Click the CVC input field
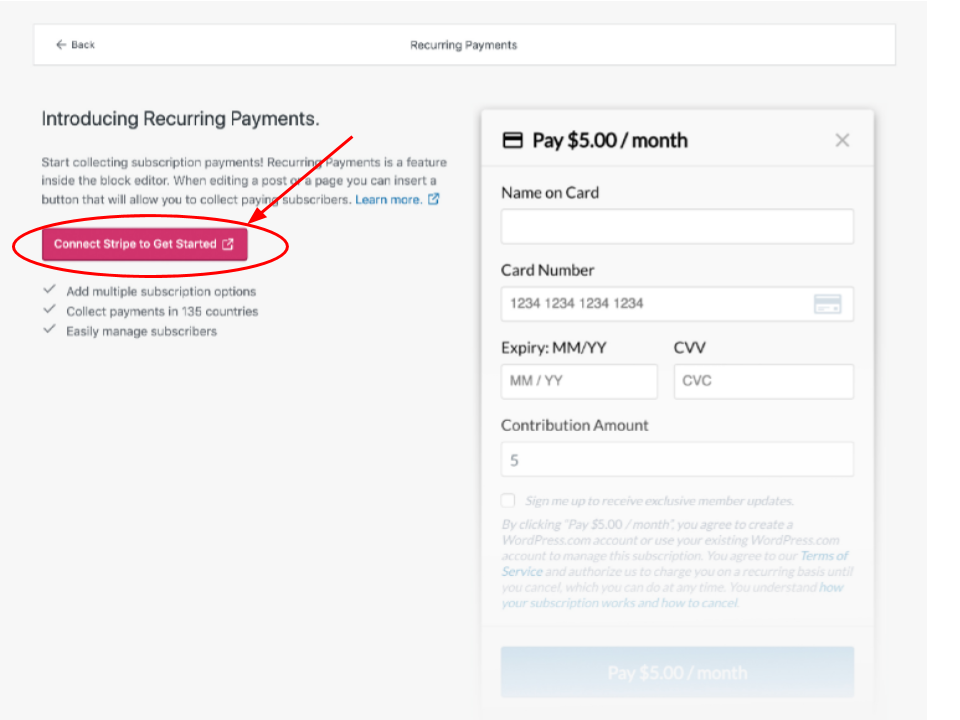Viewport: 960px width, 720px height. 763,381
